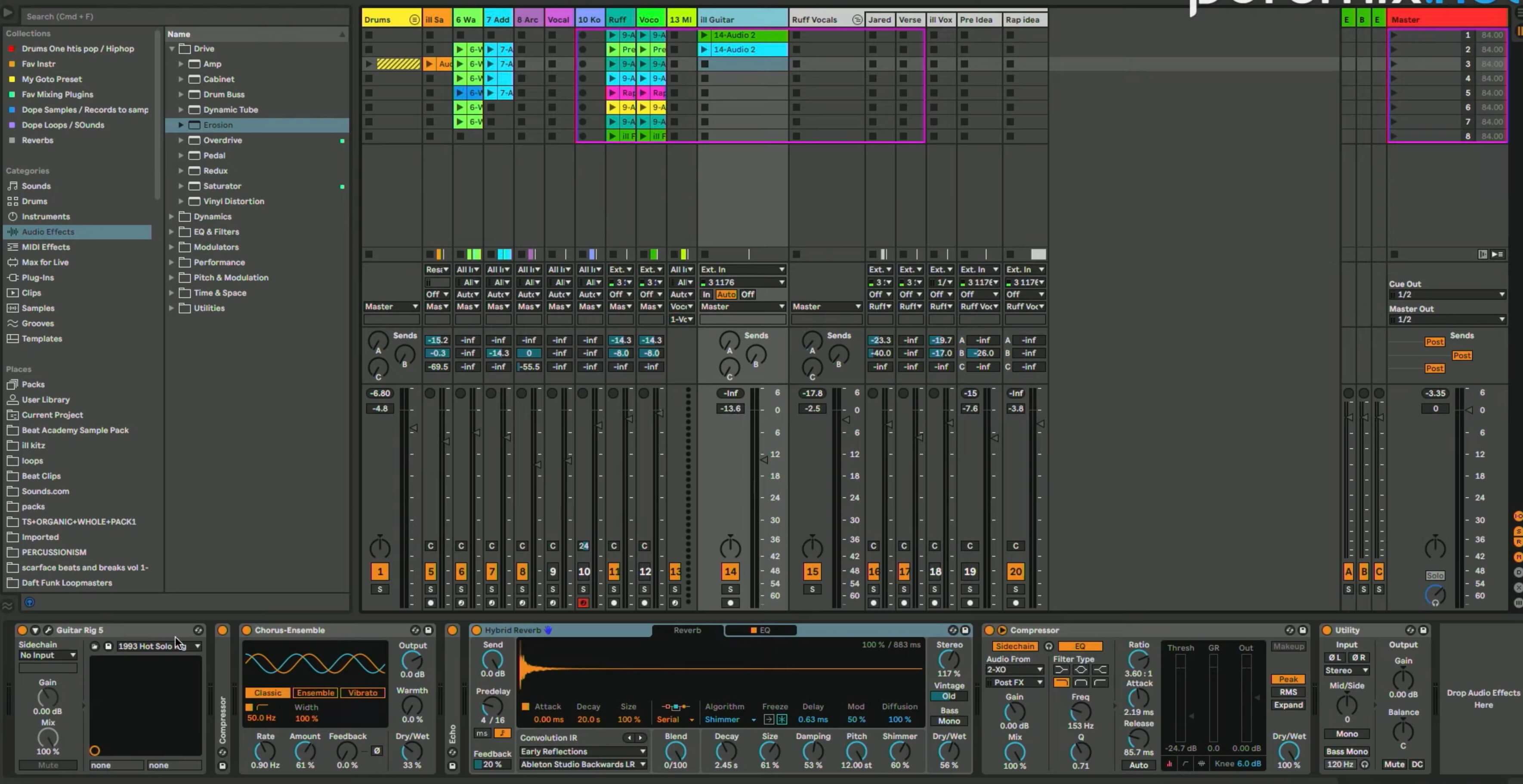This screenshot has height=784, width=1523.
Task: Open Compressor Audio From 2-XO dropdown
Action: click(x=1015, y=669)
